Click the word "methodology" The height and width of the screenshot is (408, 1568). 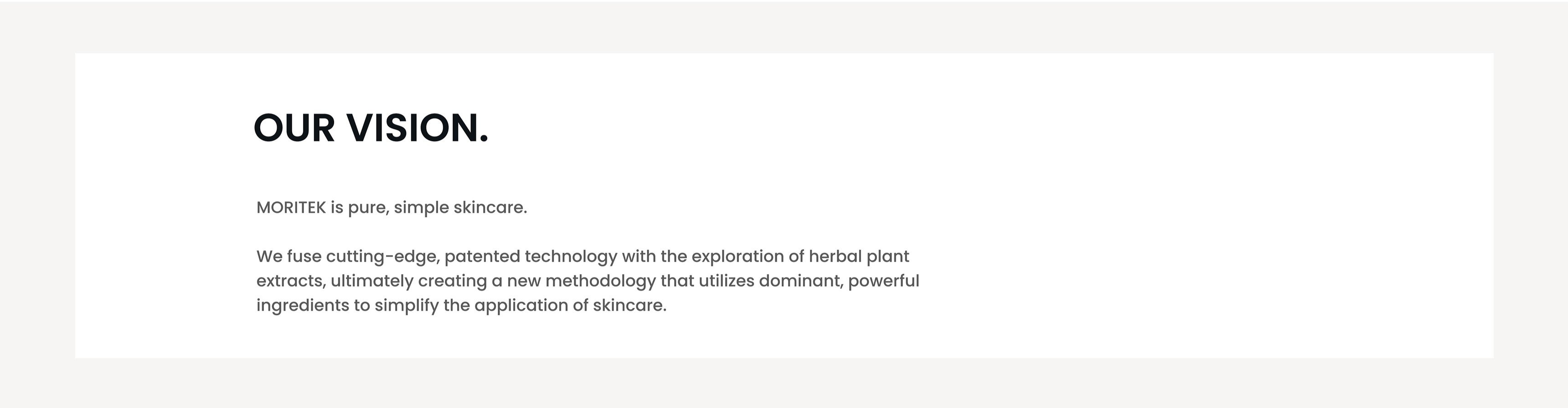click(x=600, y=281)
